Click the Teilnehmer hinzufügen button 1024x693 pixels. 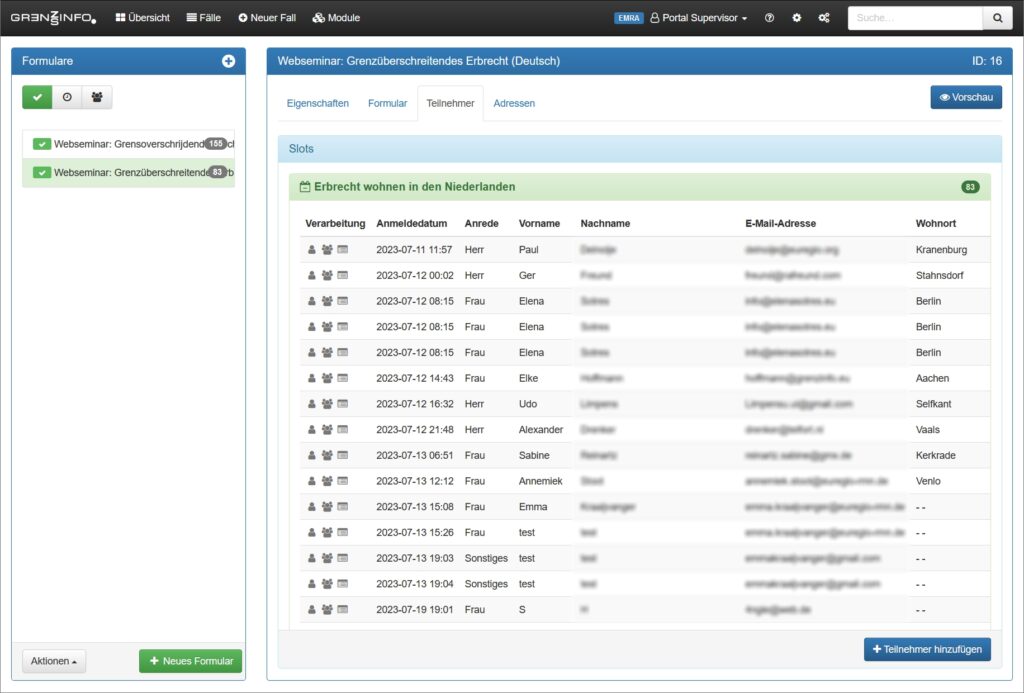[927, 649]
